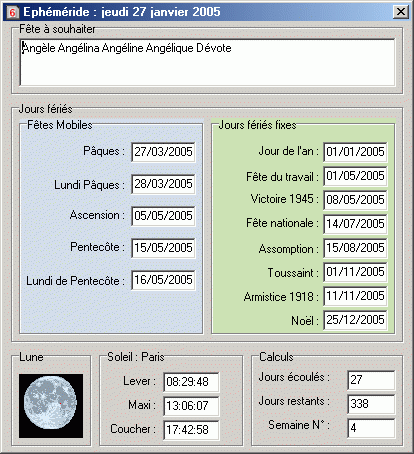
Task: Click the Ascension date field
Action: click(x=163, y=216)
